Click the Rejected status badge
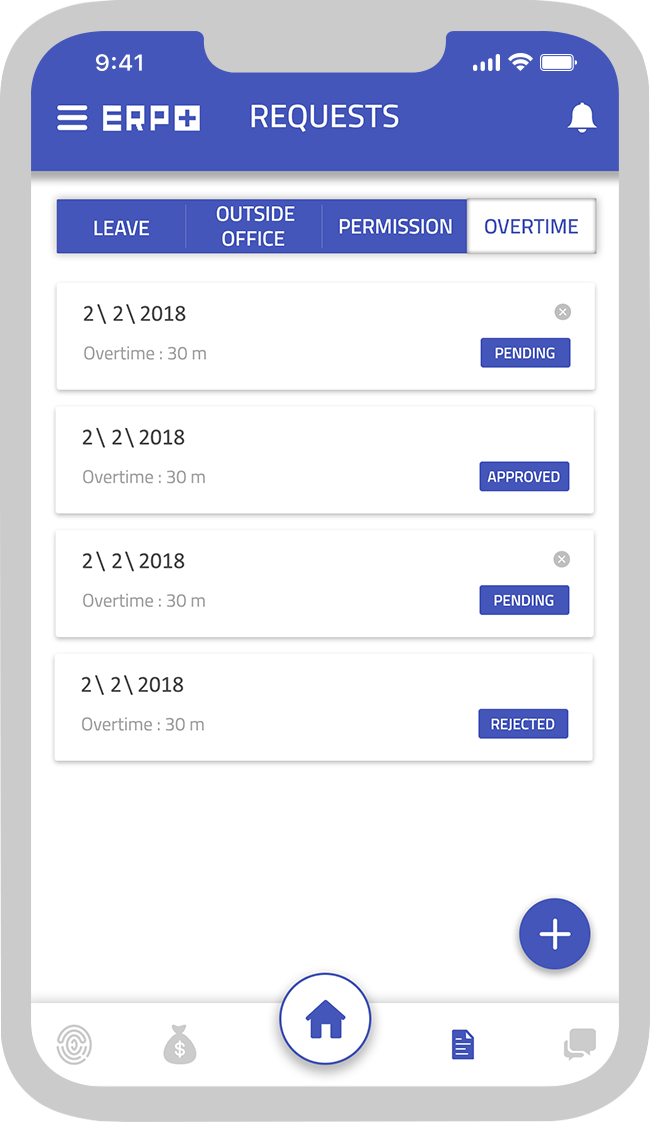This screenshot has width=650, height=1122. [x=523, y=724]
